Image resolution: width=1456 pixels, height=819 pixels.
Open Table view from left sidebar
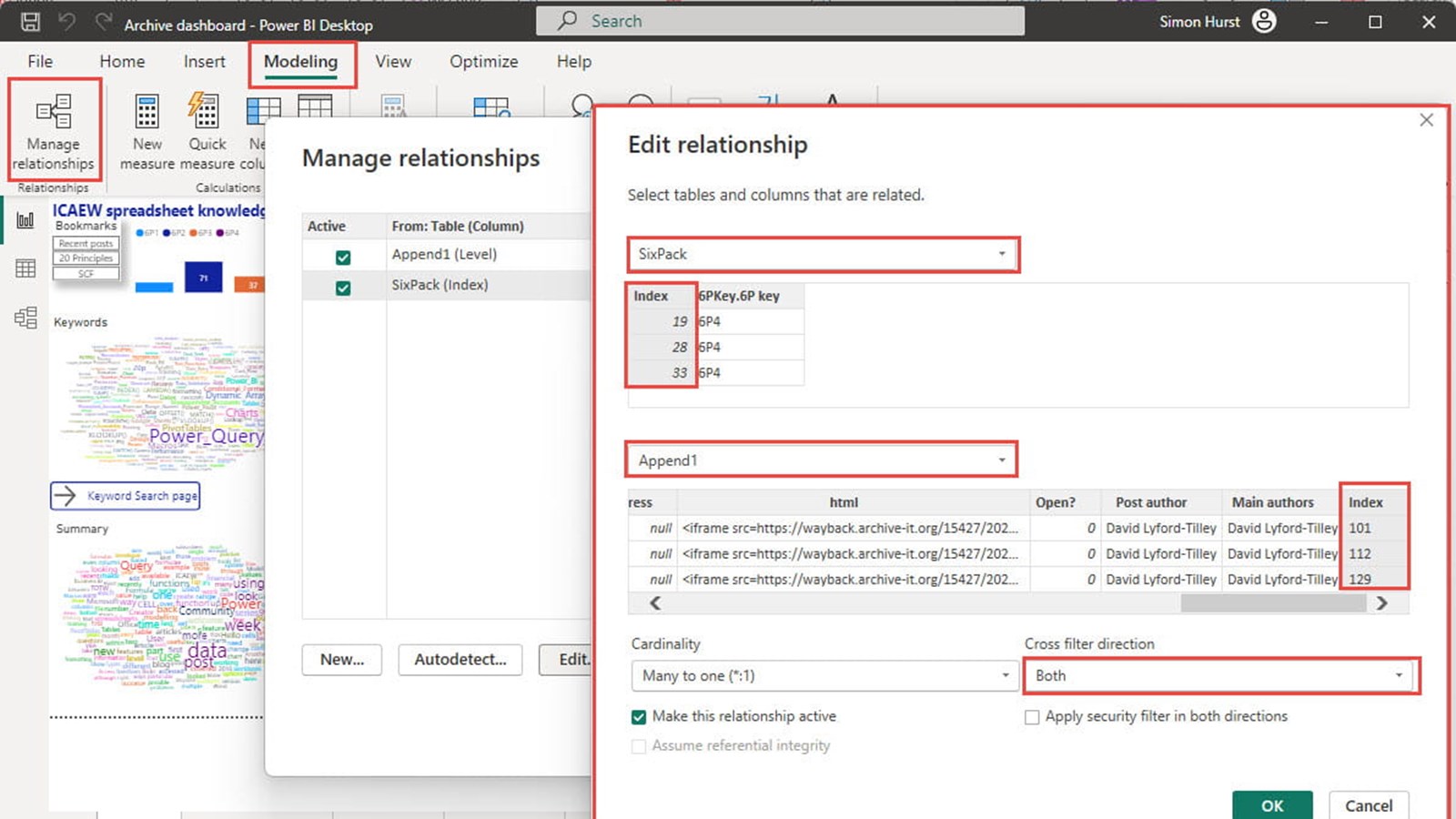click(25, 268)
